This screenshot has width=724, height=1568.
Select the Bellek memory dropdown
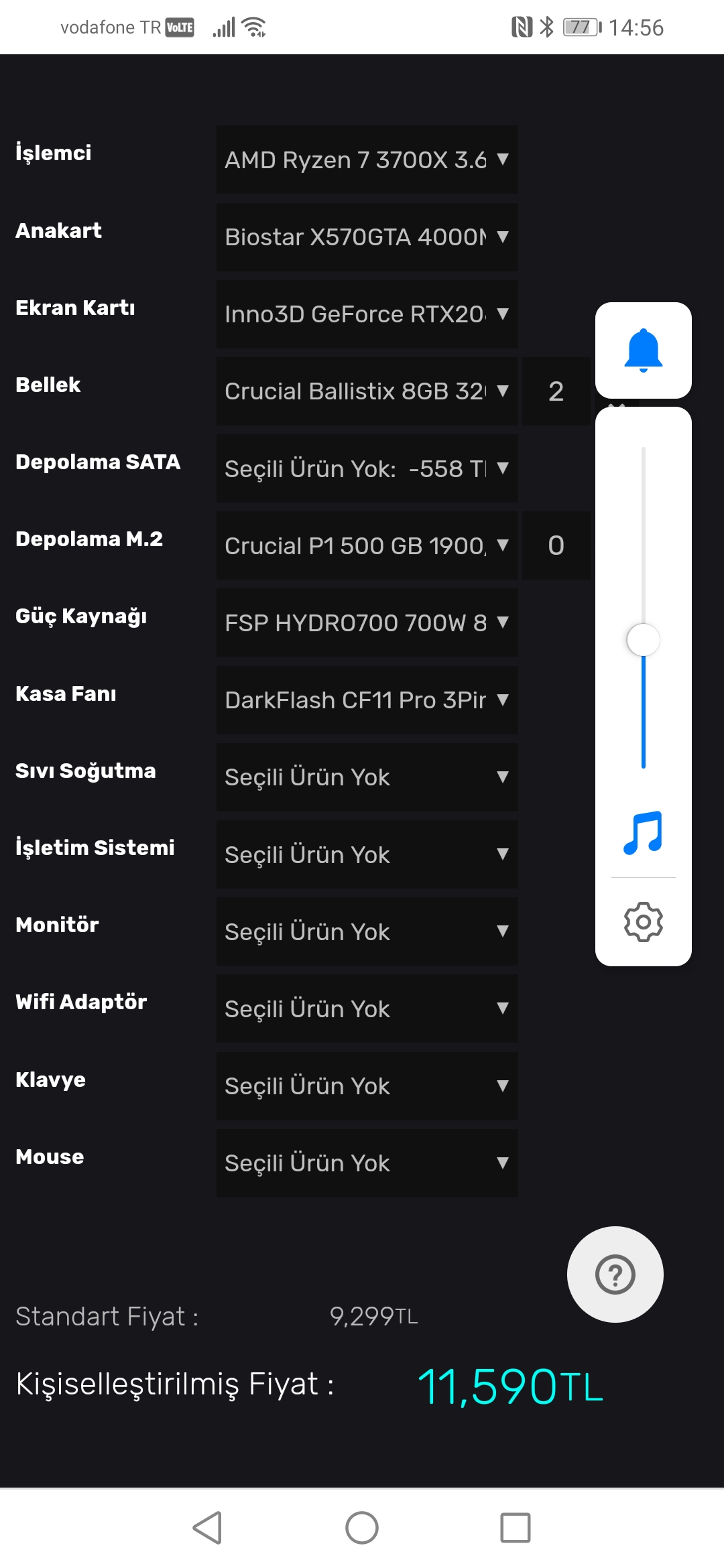pyautogui.click(x=367, y=391)
